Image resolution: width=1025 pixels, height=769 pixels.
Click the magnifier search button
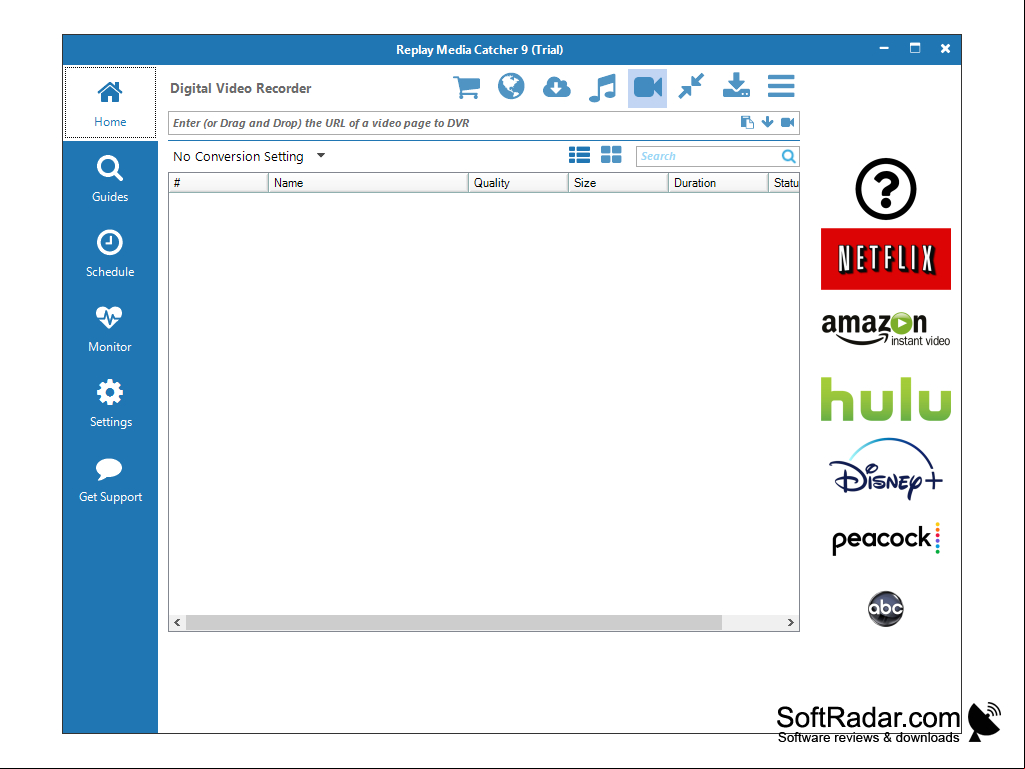click(789, 156)
